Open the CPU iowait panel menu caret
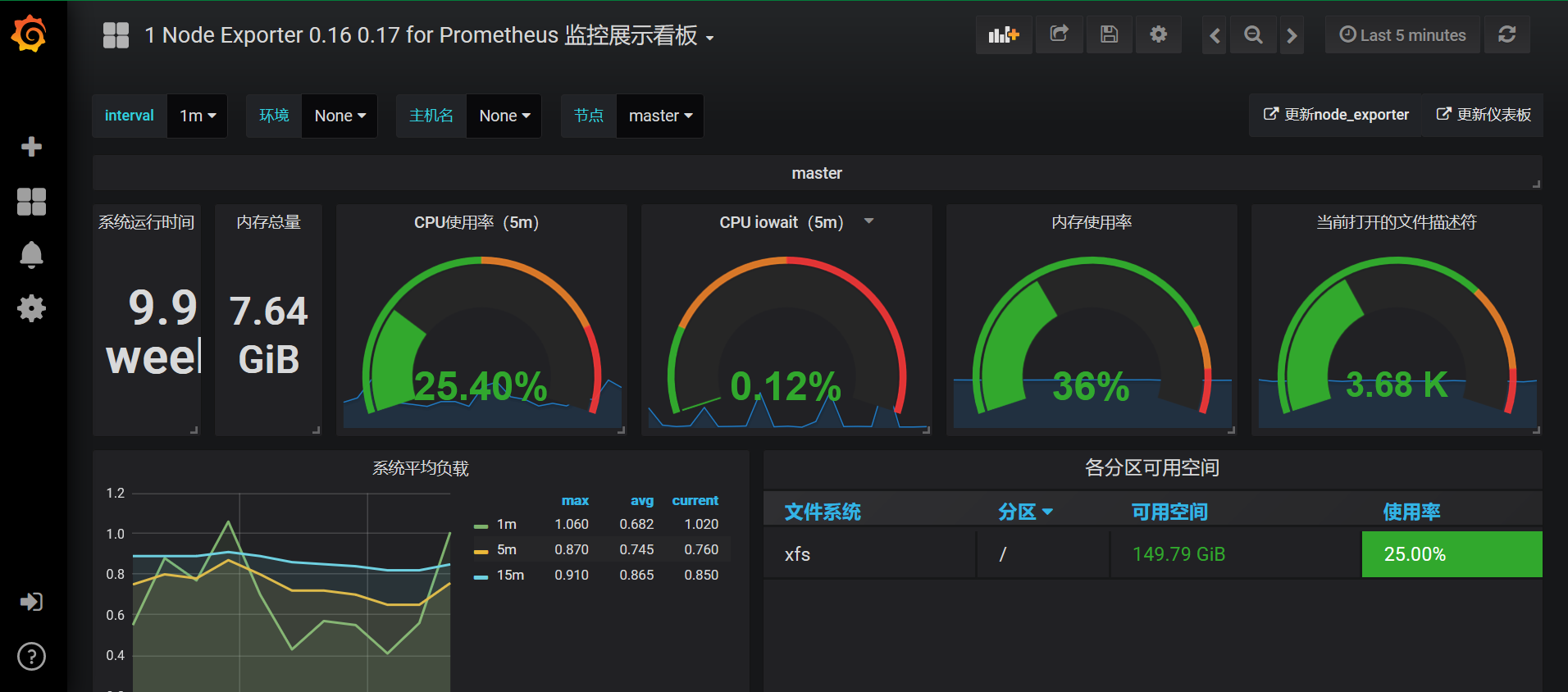1568x692 pixels. pyautogui.click(x=869, y=221)
